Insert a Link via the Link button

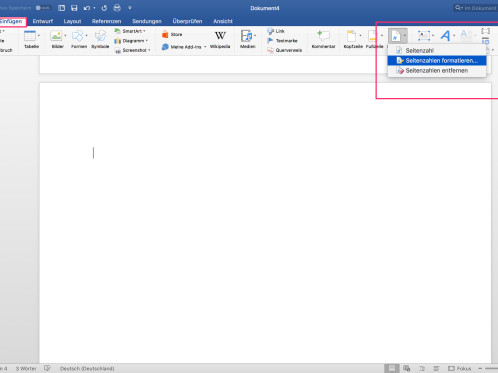[x=276, y=31]
